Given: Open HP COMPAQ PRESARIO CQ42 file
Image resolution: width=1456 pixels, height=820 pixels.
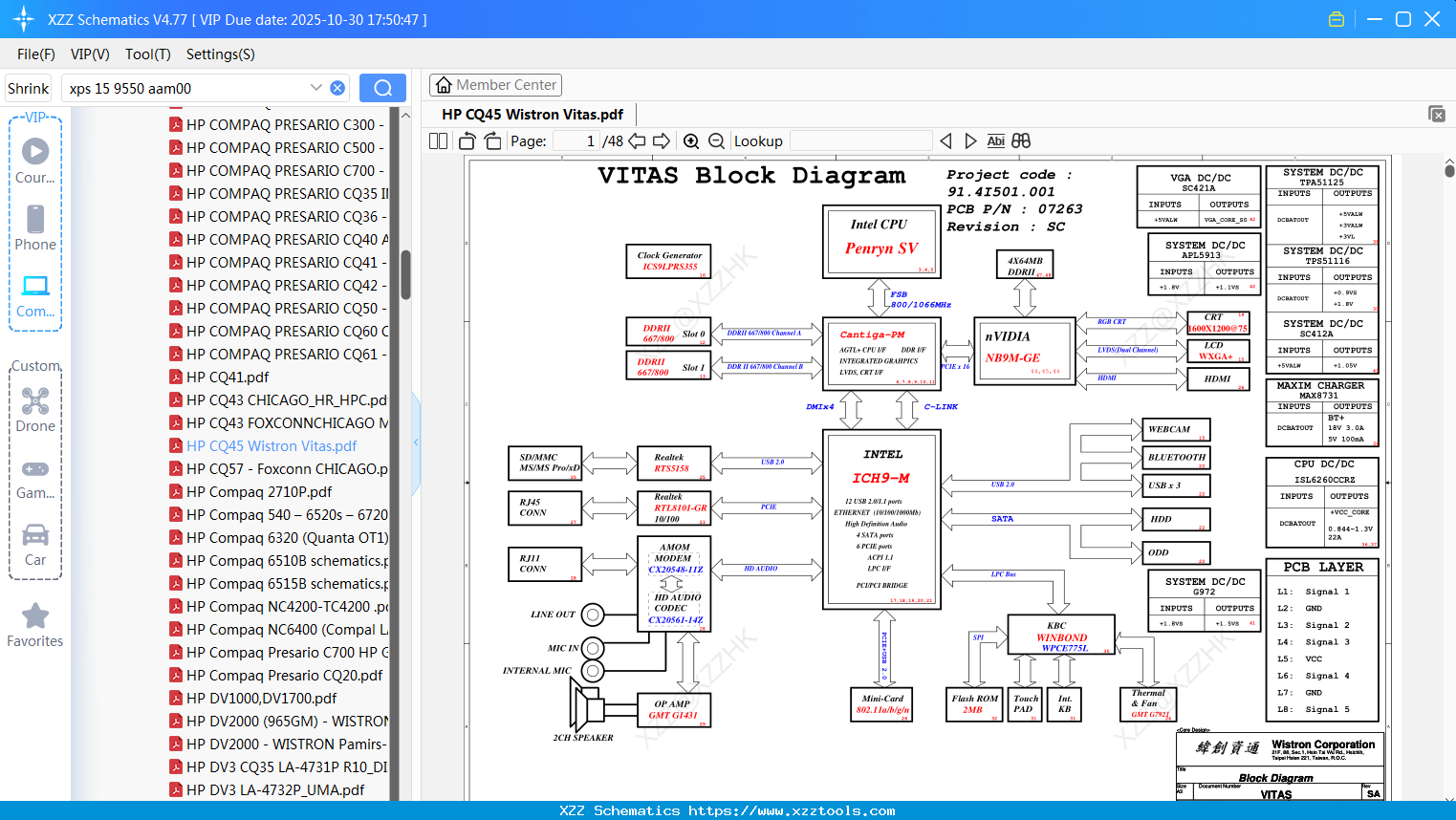Looking at the screenshot, I should [x=278, y=286].
